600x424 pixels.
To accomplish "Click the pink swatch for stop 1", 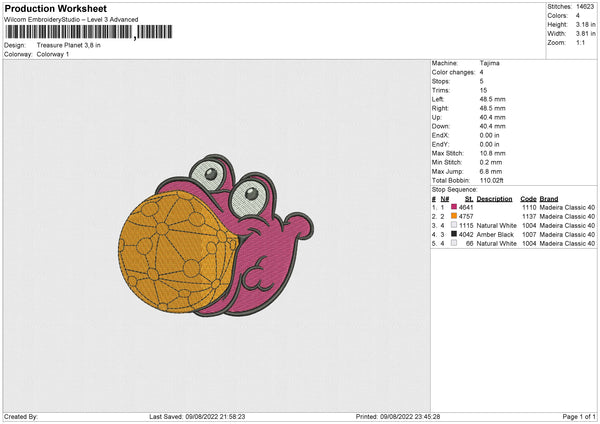I will 454,207.
